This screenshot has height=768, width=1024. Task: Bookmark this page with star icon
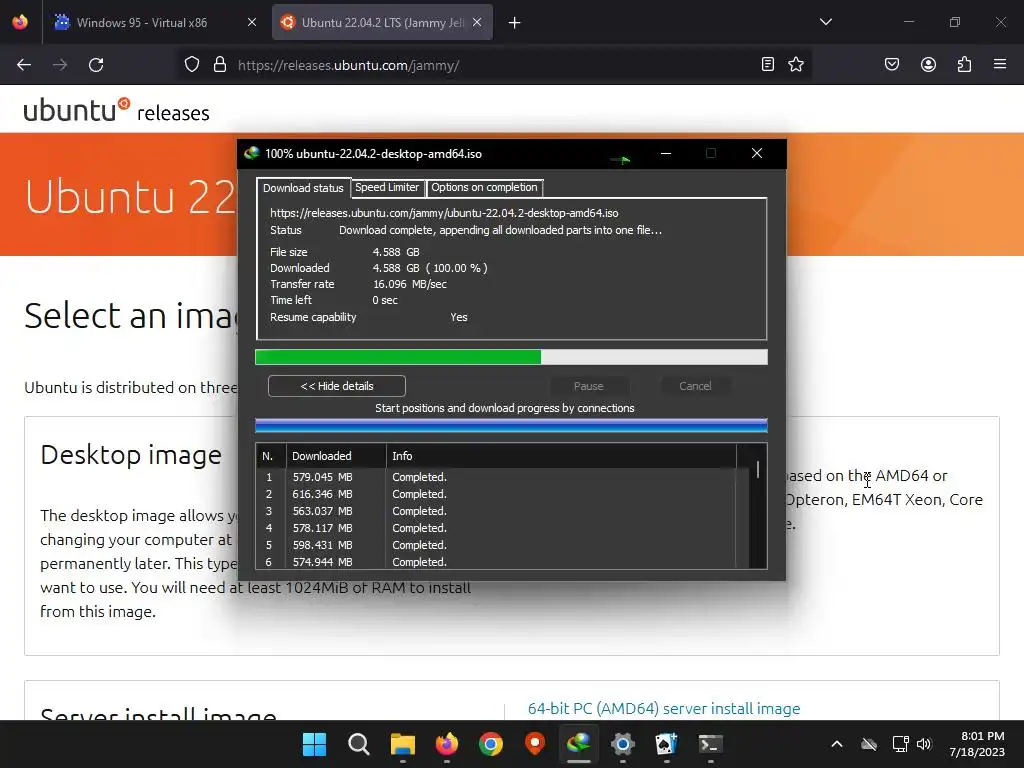click(x=795, y=64)
